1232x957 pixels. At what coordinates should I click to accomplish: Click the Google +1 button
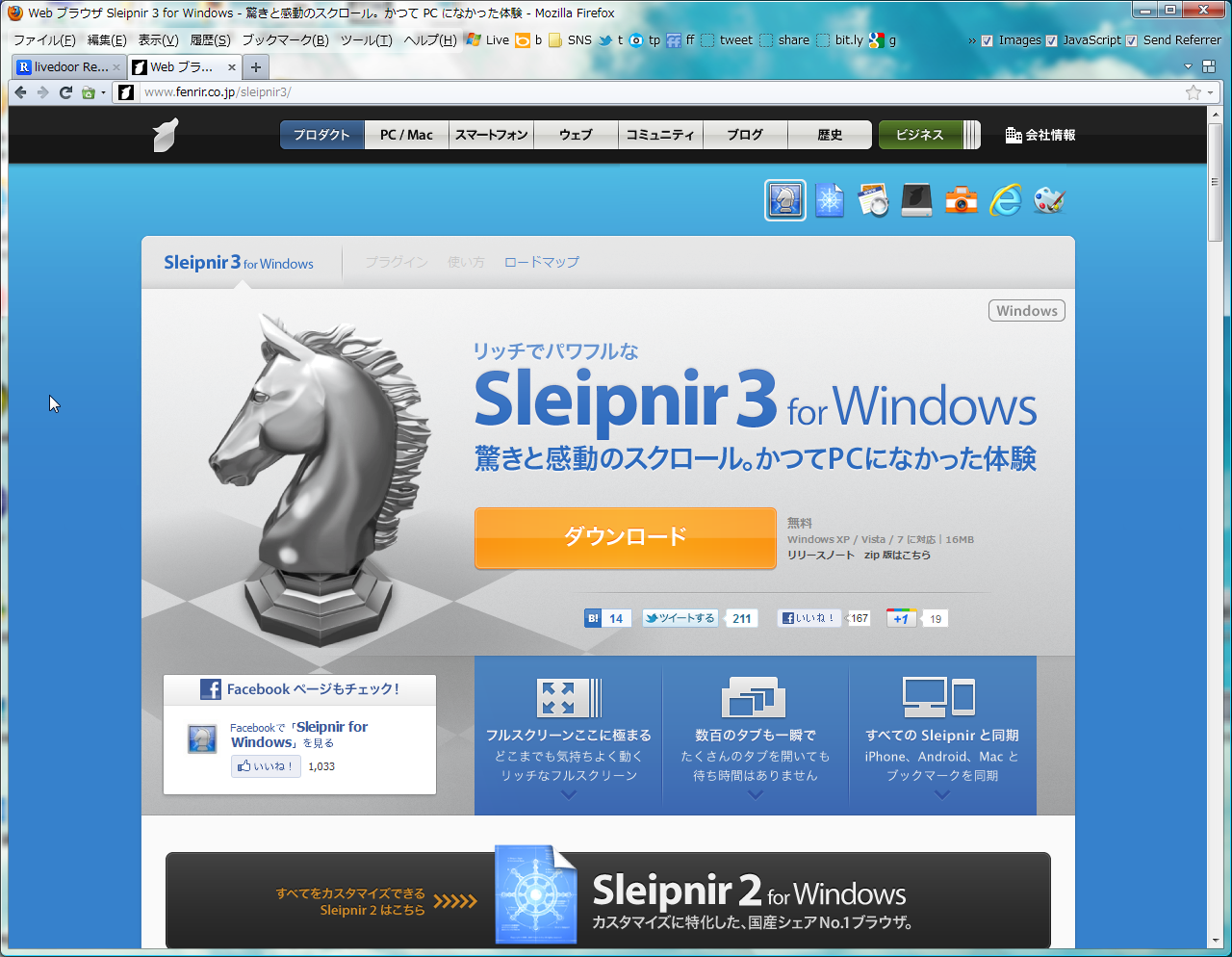[x=901, y=618]
